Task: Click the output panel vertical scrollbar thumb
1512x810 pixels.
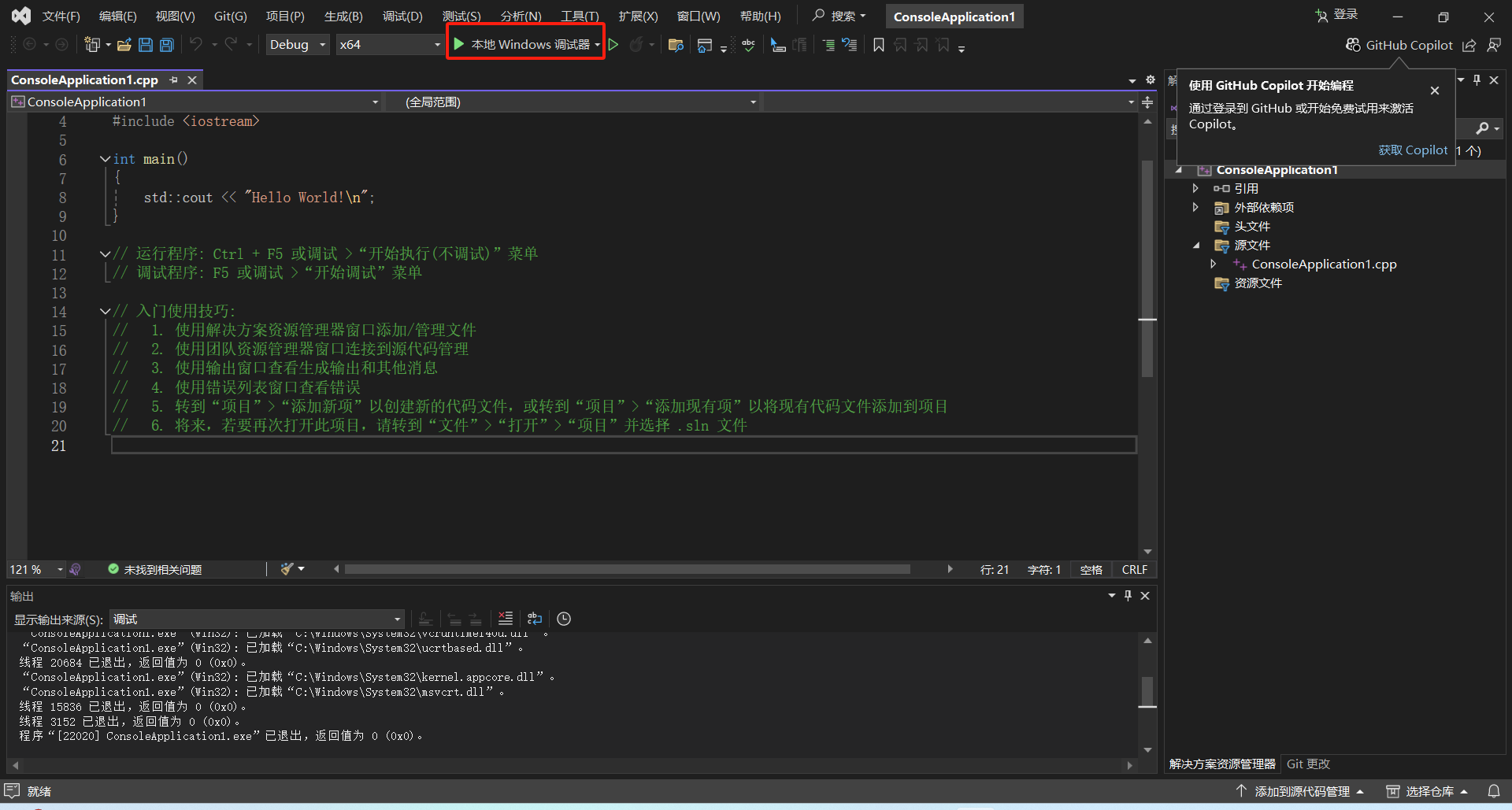Action: coord(1147,692)
